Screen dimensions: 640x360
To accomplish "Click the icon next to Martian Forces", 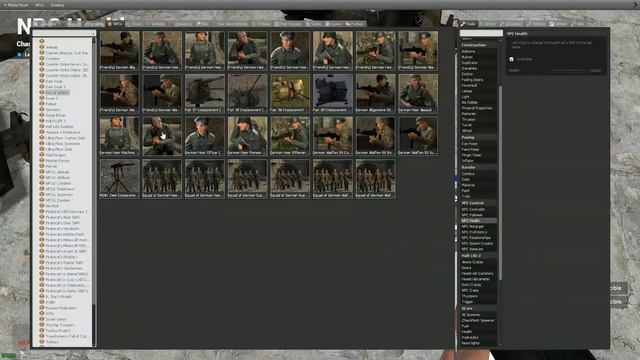I will pyautogui.click(x=42, y=160).
